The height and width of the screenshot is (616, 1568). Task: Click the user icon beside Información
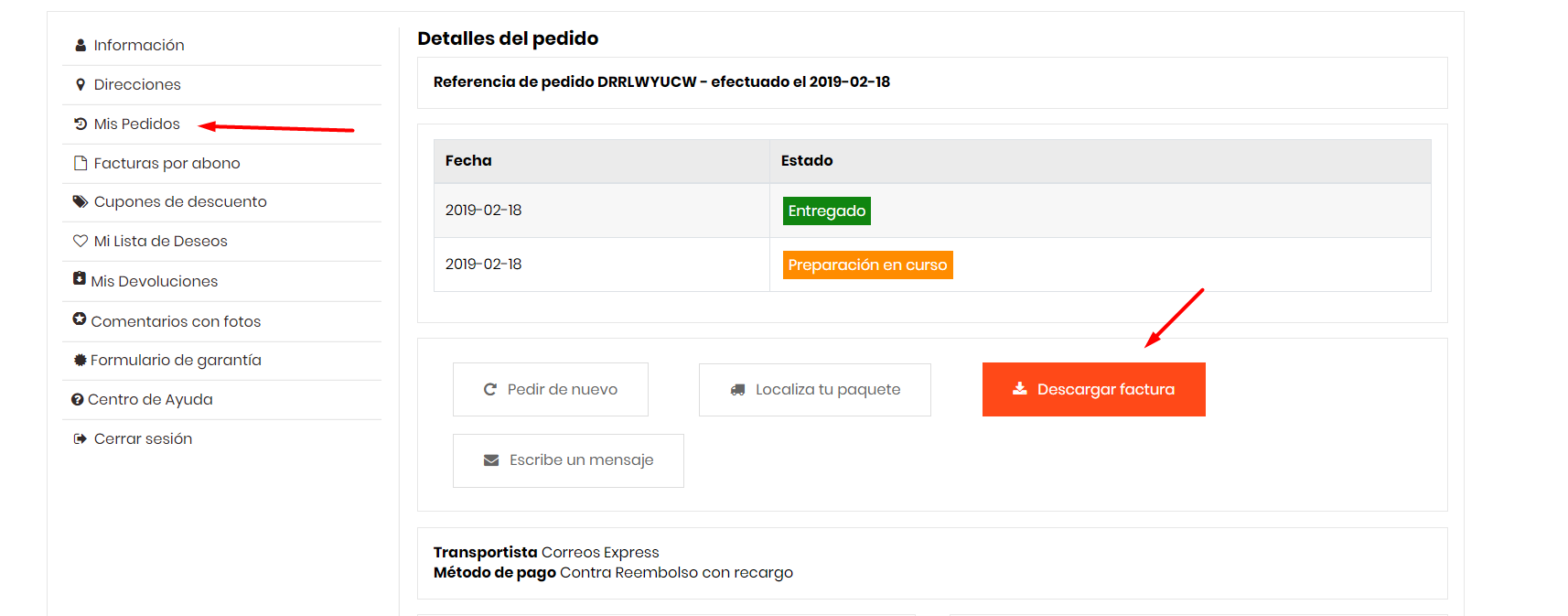coord(81,46)
